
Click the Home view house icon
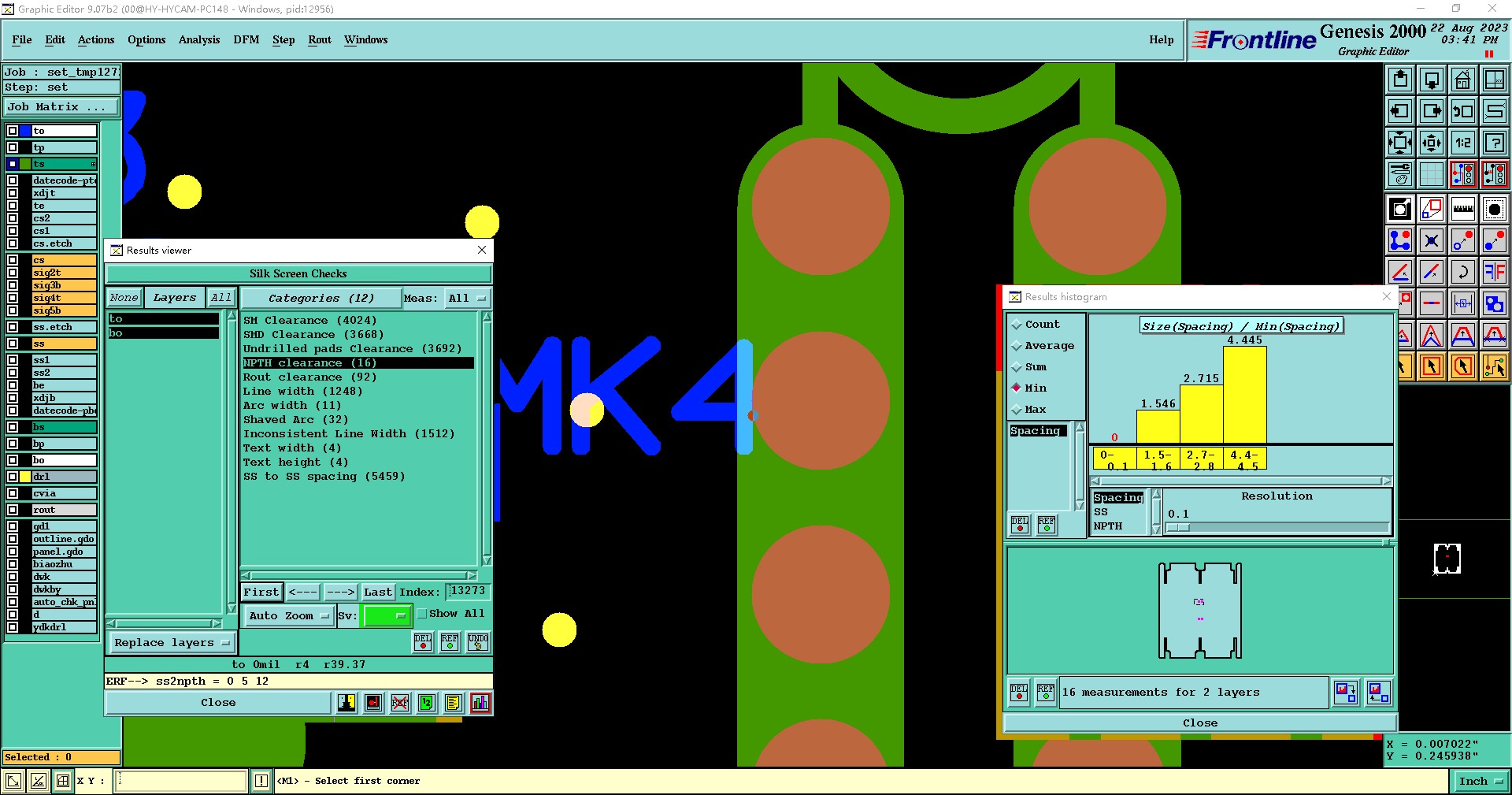(1462, 80)
